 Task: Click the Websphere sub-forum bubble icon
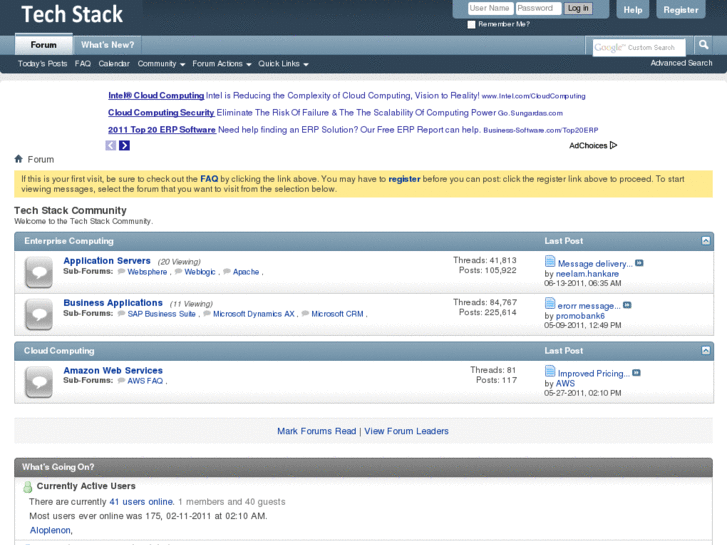[121, 272]
